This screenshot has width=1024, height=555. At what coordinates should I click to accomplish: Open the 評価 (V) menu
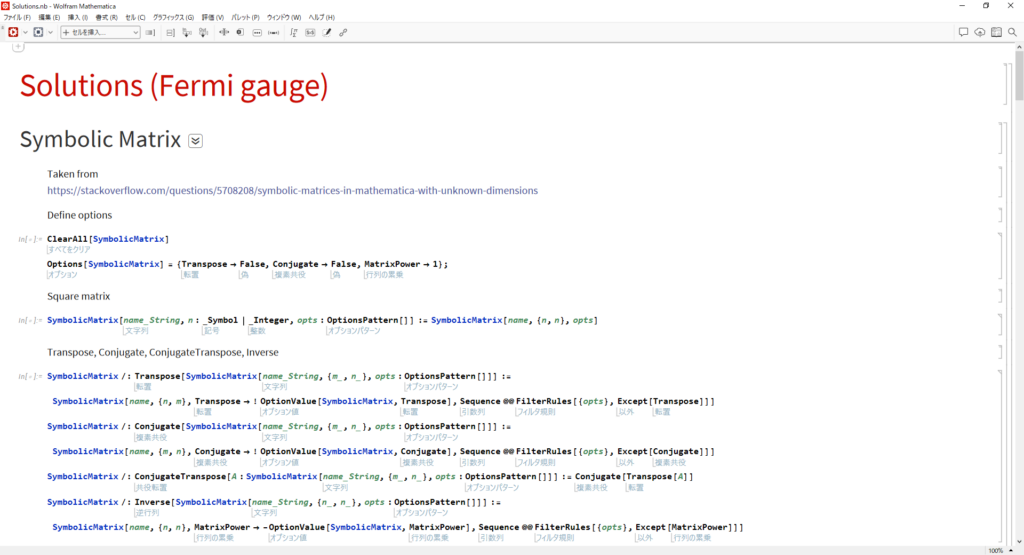[214, 17]
